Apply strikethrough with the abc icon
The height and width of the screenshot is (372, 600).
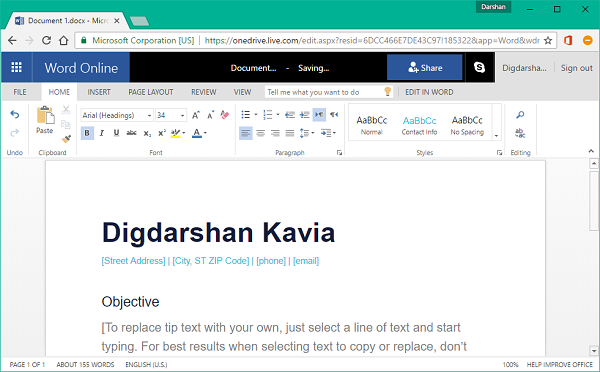tap(131, 133)
